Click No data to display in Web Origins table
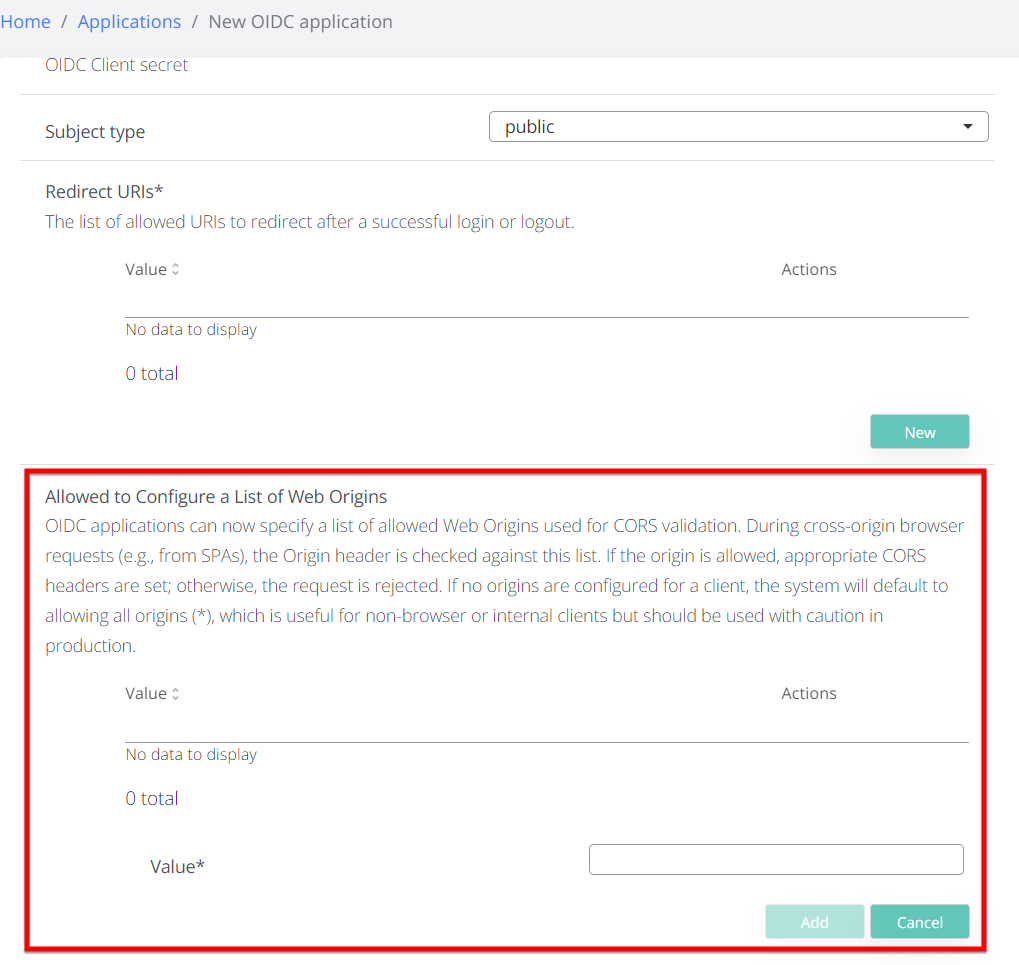Screen dimensions: 1019x965 (191, 755)
